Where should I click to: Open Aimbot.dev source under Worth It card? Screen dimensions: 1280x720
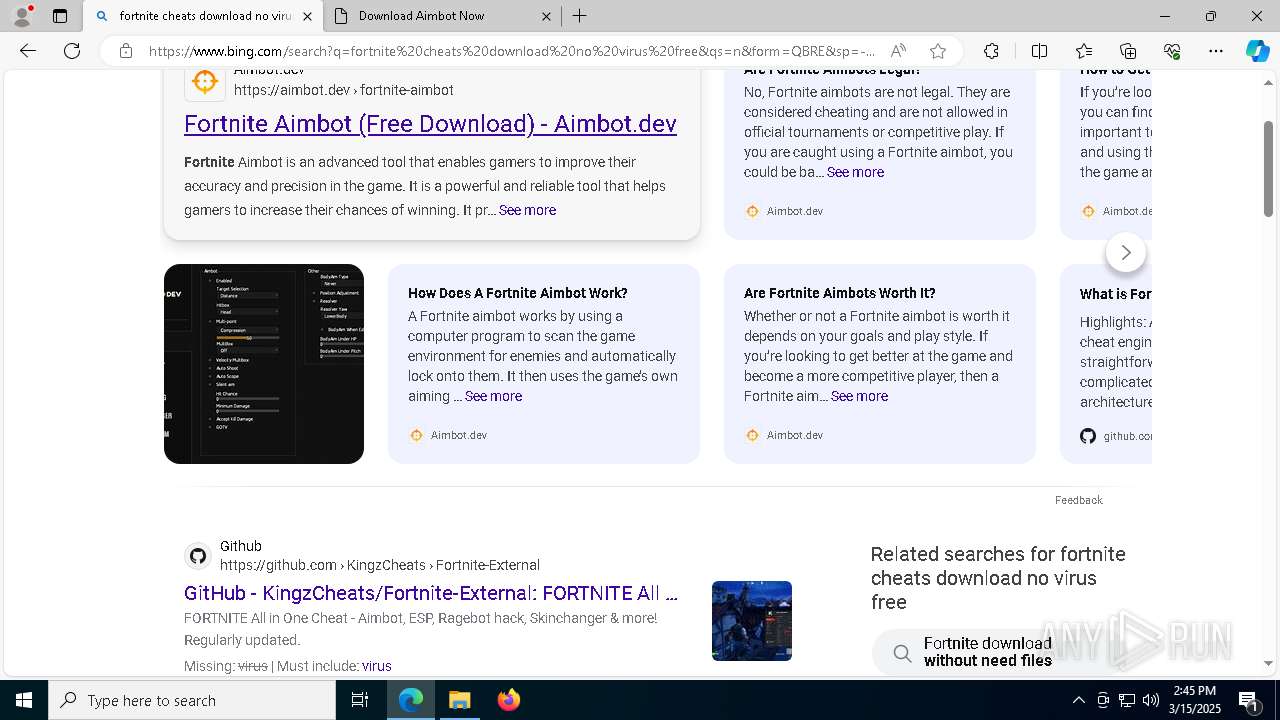[784, 435]
